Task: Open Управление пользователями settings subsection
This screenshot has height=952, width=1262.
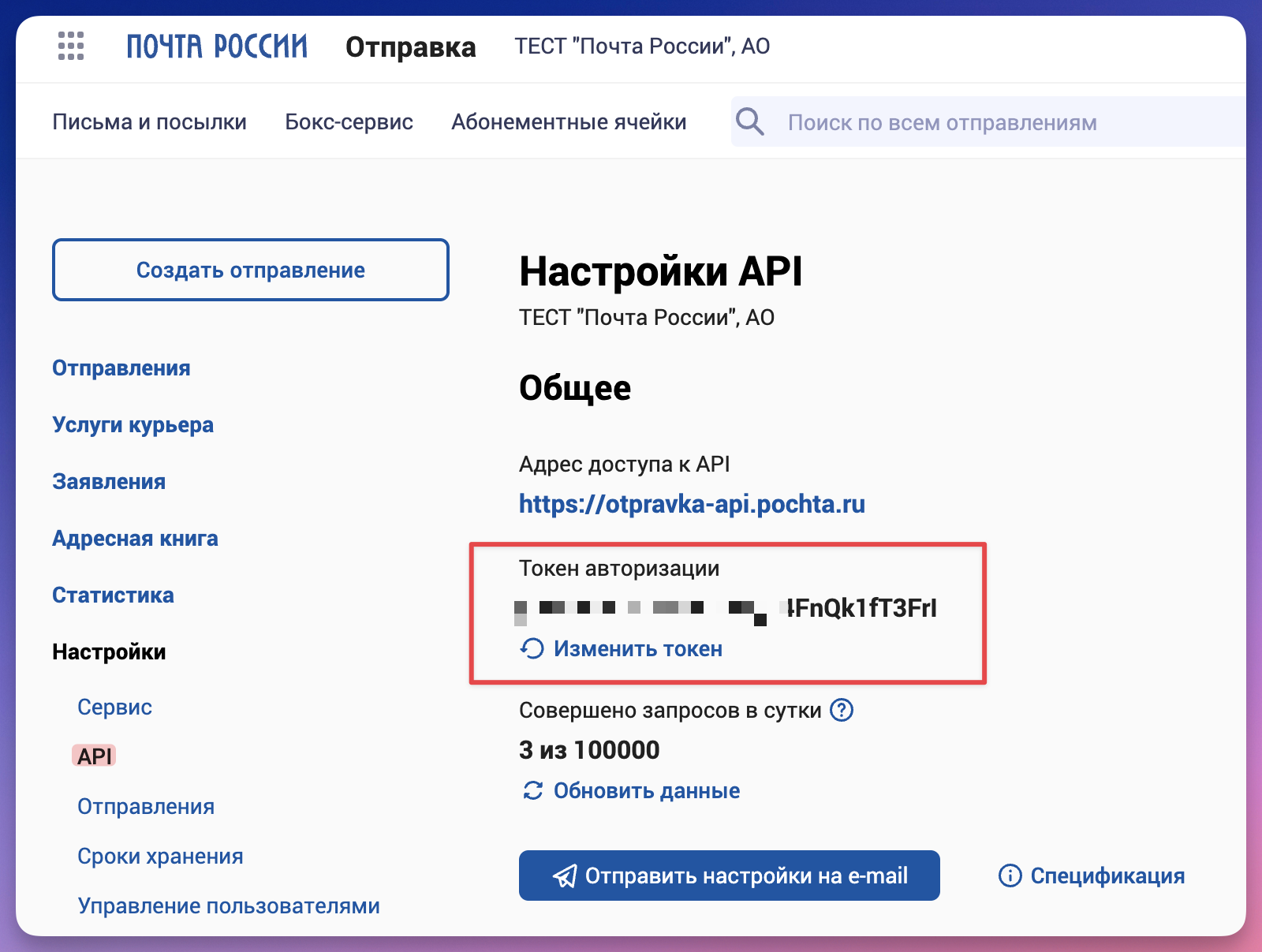Action: 229,906
